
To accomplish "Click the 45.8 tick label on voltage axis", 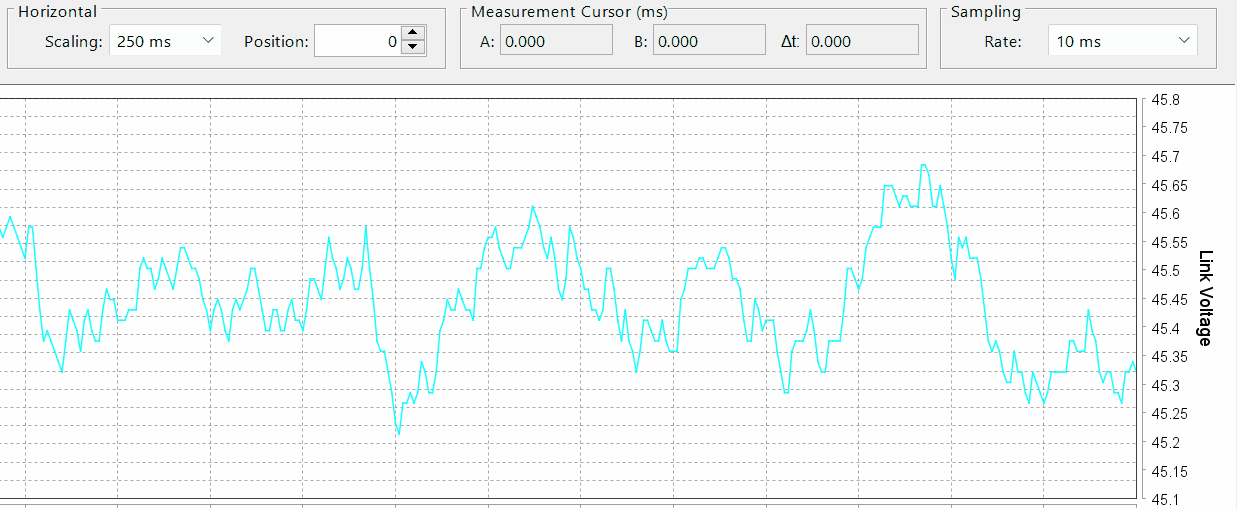I will pos(1165,100).
